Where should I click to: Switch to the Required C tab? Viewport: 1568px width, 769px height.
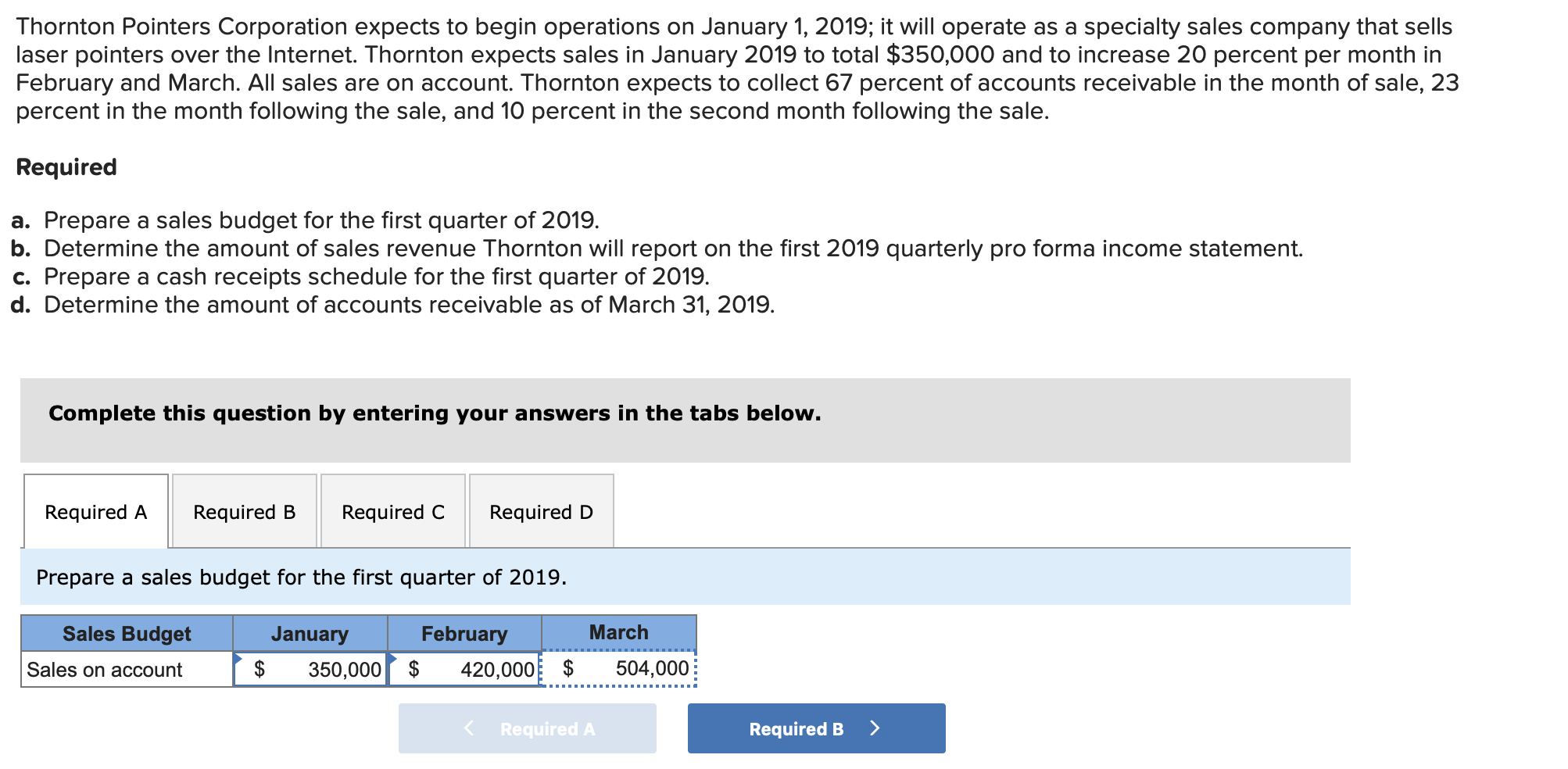[x=392, y=511]
